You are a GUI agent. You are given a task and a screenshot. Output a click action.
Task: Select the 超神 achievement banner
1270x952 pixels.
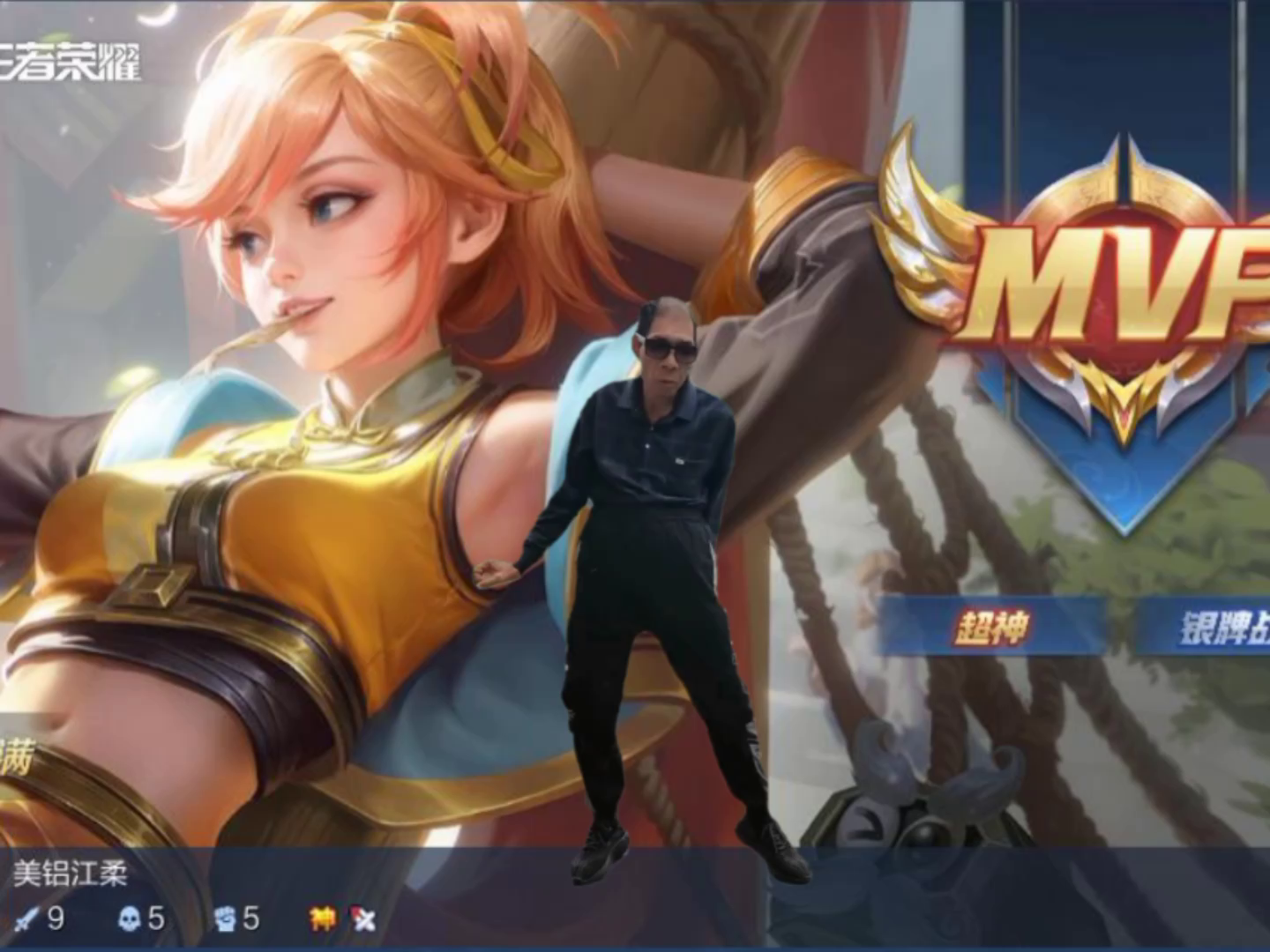992,627
